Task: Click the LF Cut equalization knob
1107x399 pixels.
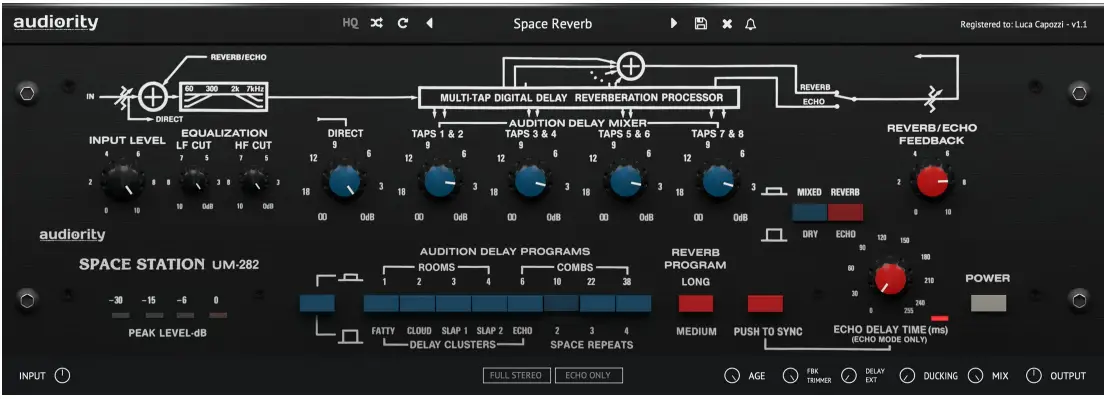Action: 194,182
